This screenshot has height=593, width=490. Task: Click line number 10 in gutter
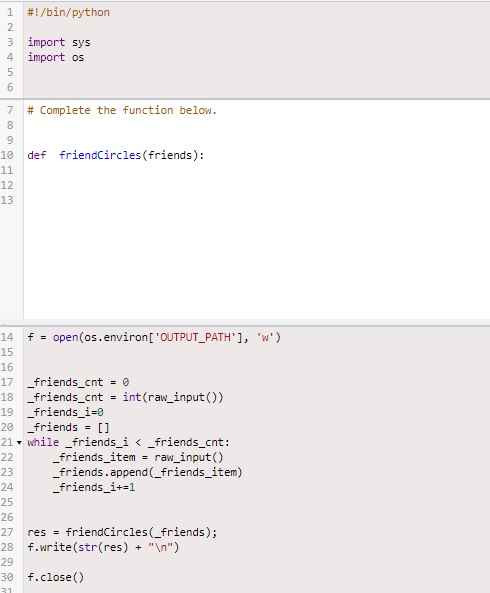click(x=7, y=155)
